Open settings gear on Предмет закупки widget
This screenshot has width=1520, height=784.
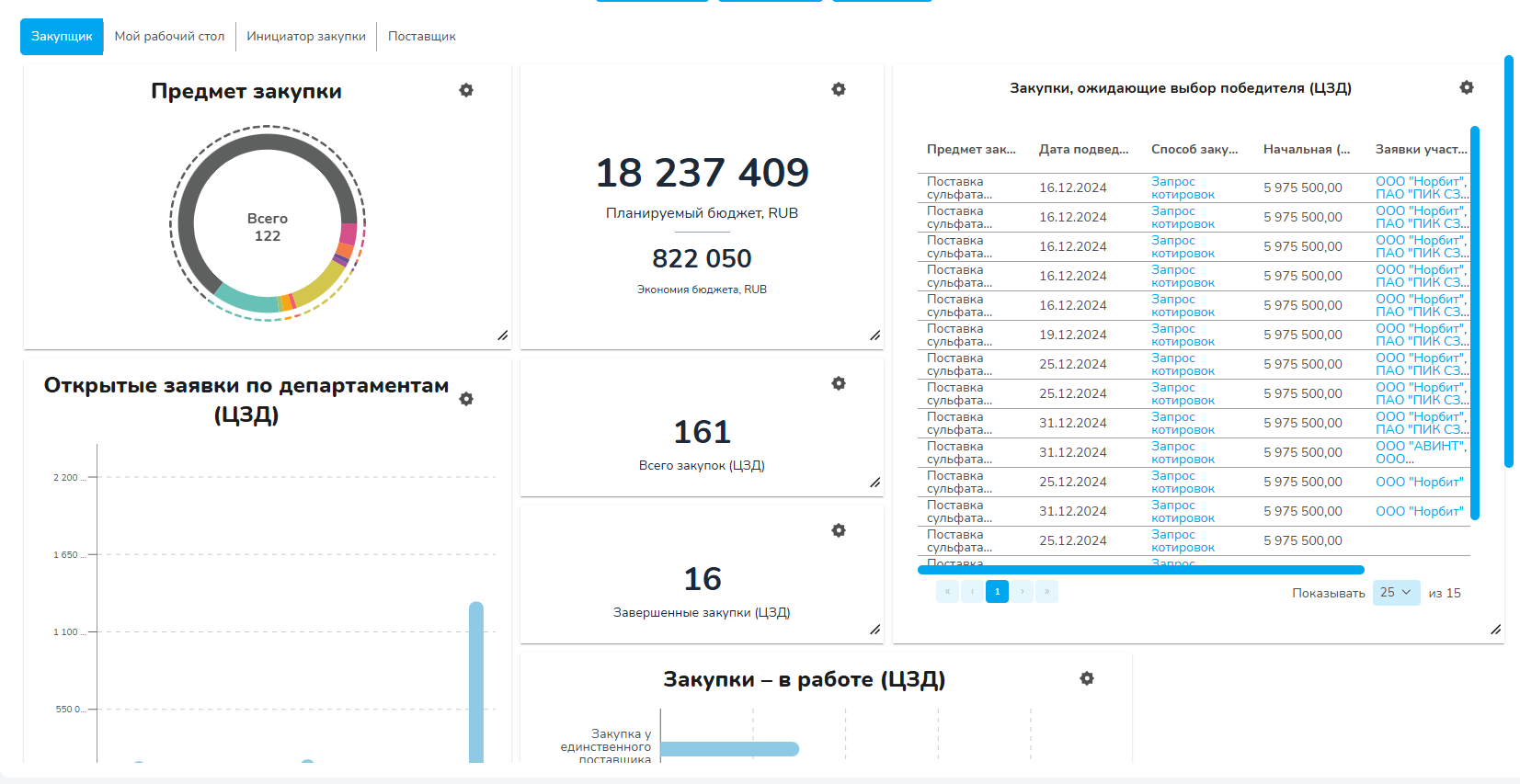(x=466, y=90)
